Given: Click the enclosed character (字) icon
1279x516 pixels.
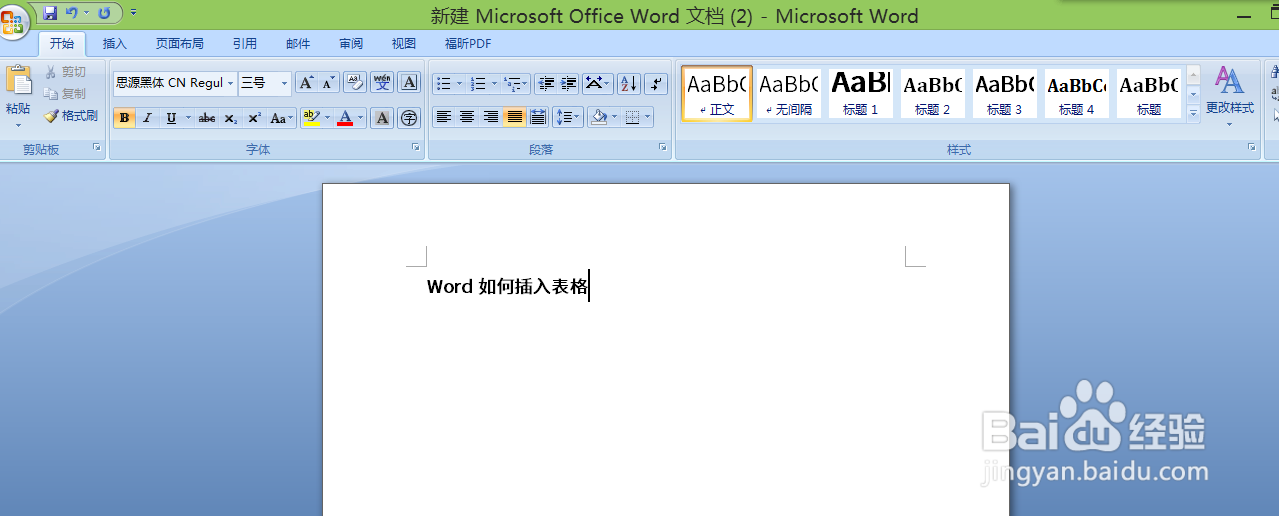Looking at the screenshot, I should pos(408,118).
